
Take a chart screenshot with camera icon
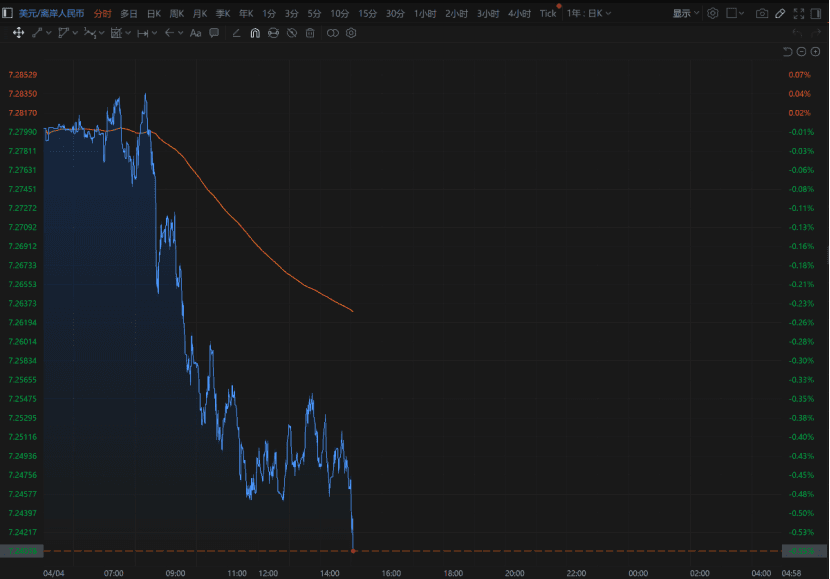click(x=762, y=13)
